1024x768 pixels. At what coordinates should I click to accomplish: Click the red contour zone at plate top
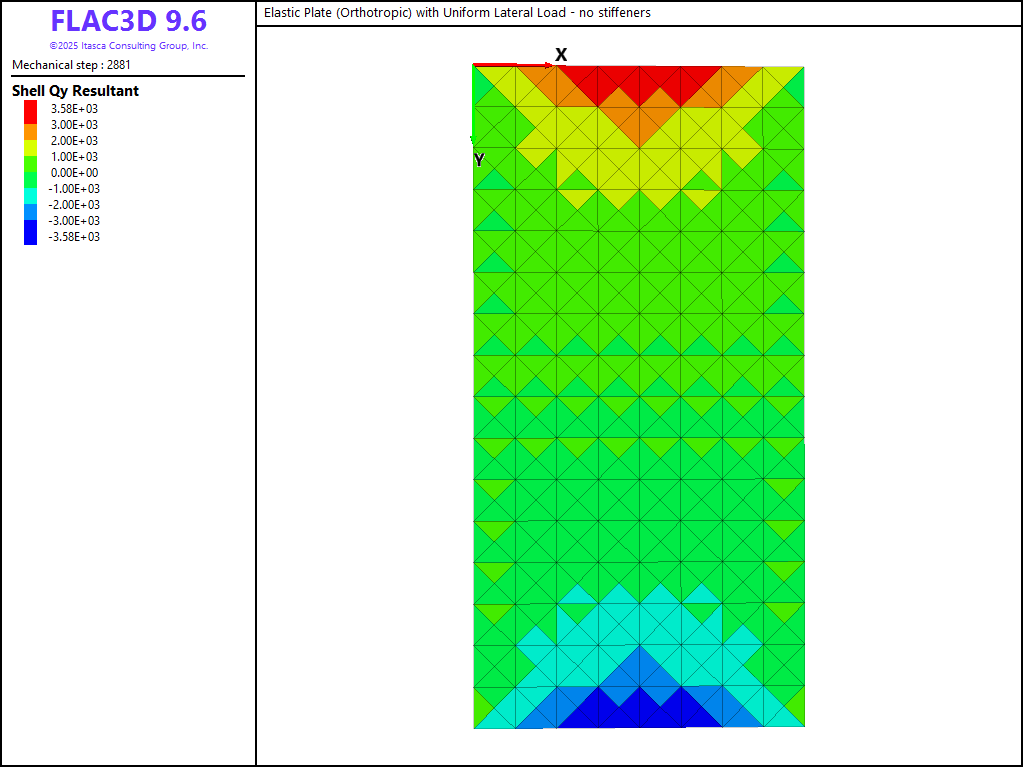(640, 80)
